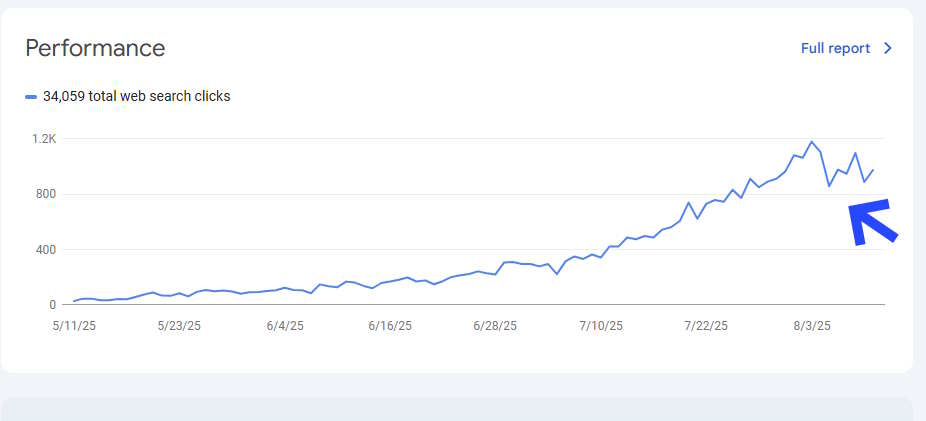Click the Performance card heading

pos(95,48)
